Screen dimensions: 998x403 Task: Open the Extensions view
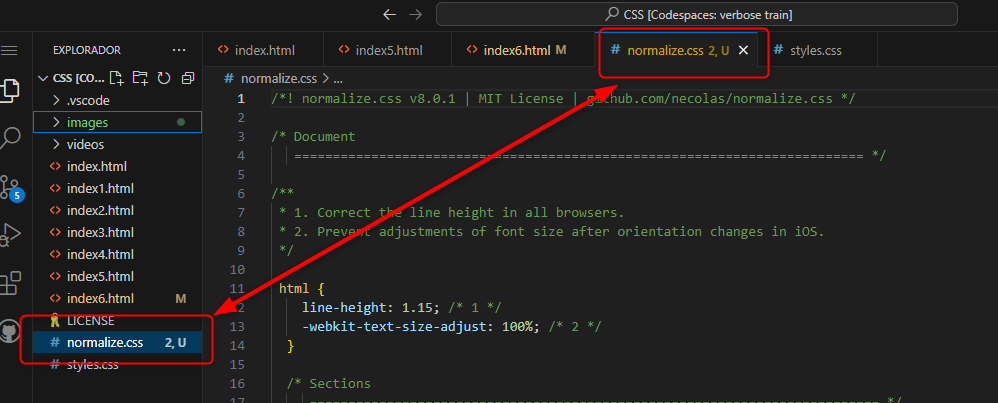tap(10, 282)
